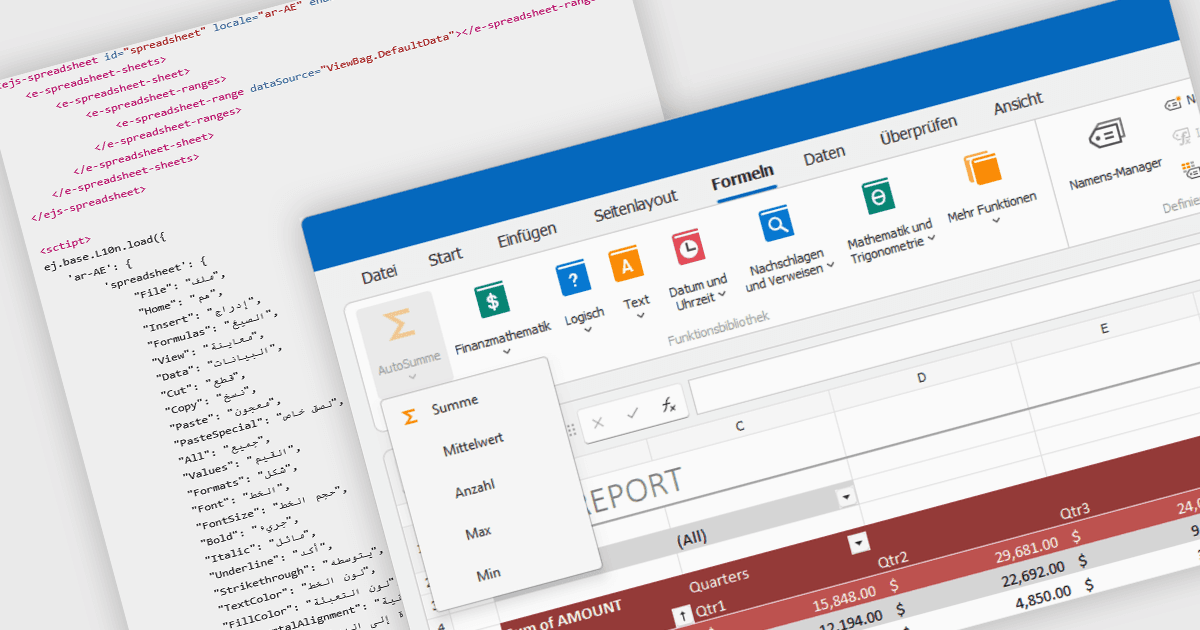Click the fx insert function icon
1200x630 pixels.
point(669,405)
